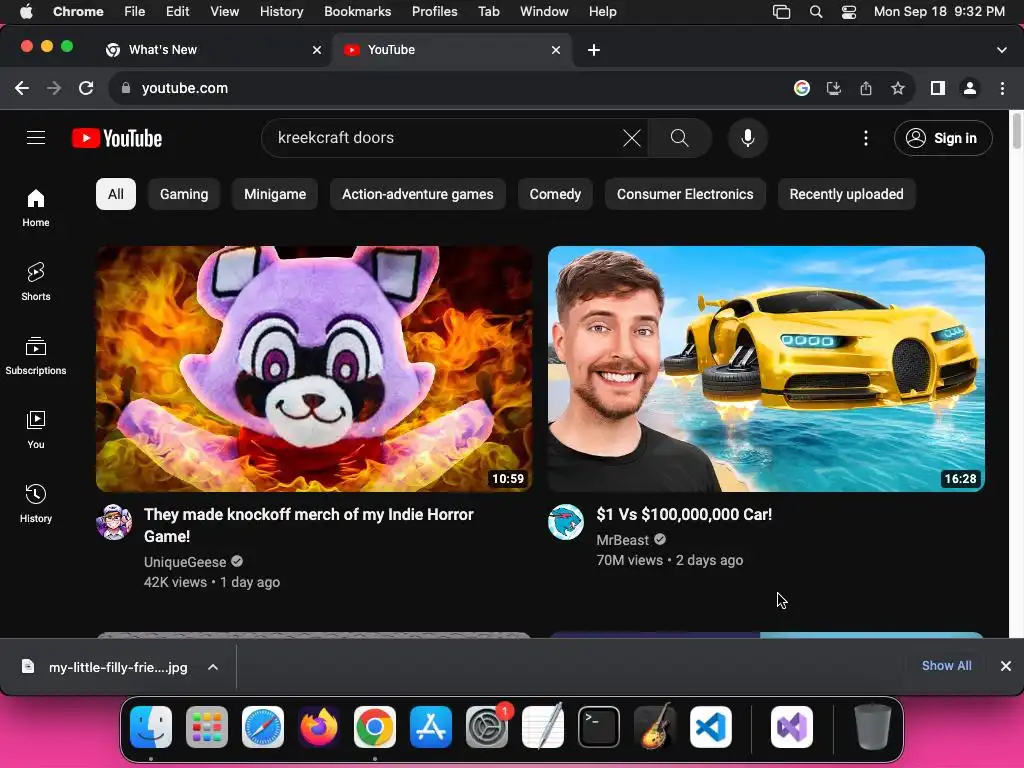
Task: Click the install app icon in address bar
Action: [x=834, y=88]
